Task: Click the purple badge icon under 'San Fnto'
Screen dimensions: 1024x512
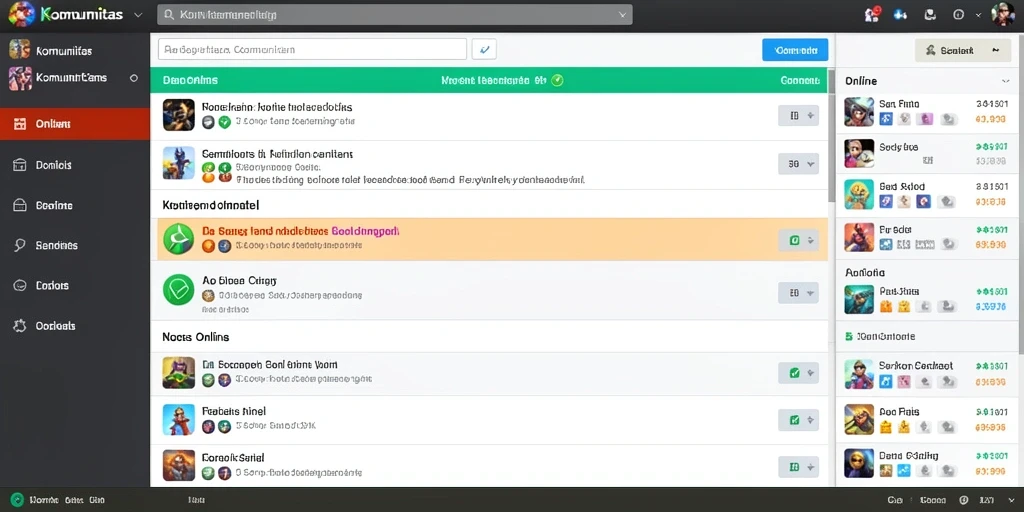Action: [924, 119]
